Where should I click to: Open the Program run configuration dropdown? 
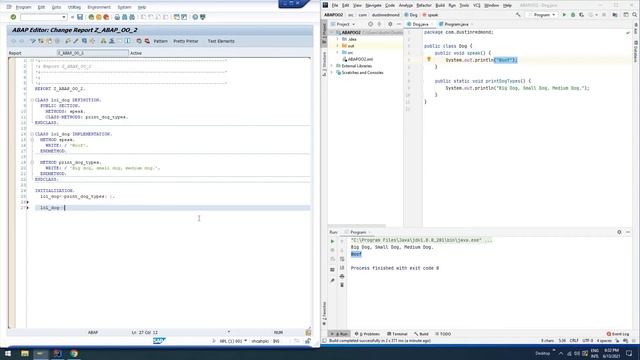[542, 15]
